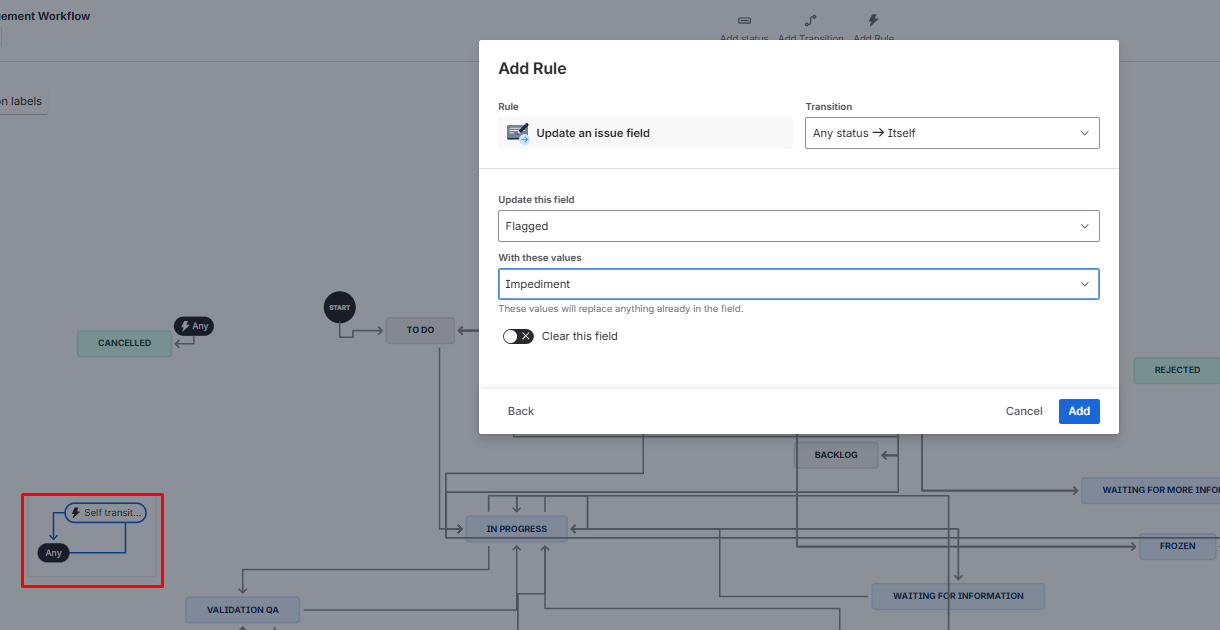
Task: Select the TO DO status box
Action: (421, 330)
